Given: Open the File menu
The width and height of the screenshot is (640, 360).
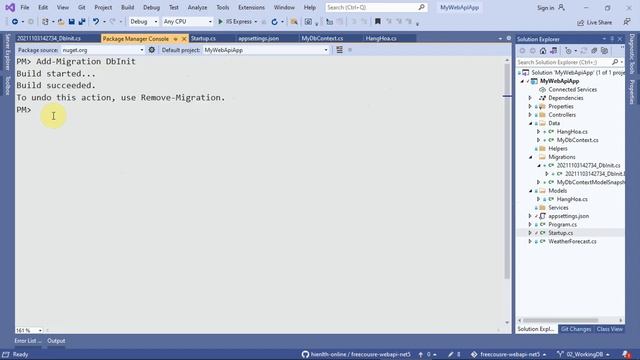Looking at the screenshot, I should coord(25,7).
